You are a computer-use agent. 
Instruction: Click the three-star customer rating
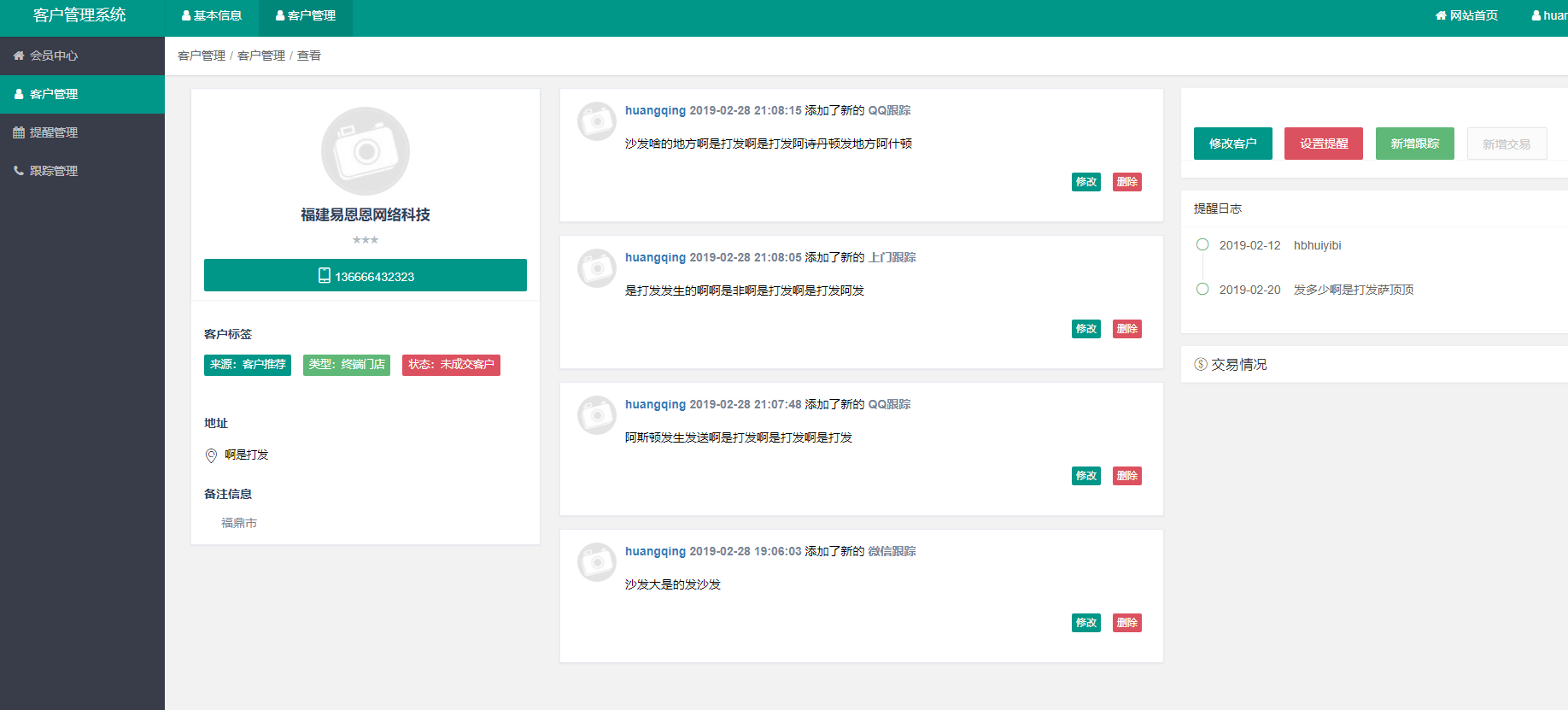[366, 240]
